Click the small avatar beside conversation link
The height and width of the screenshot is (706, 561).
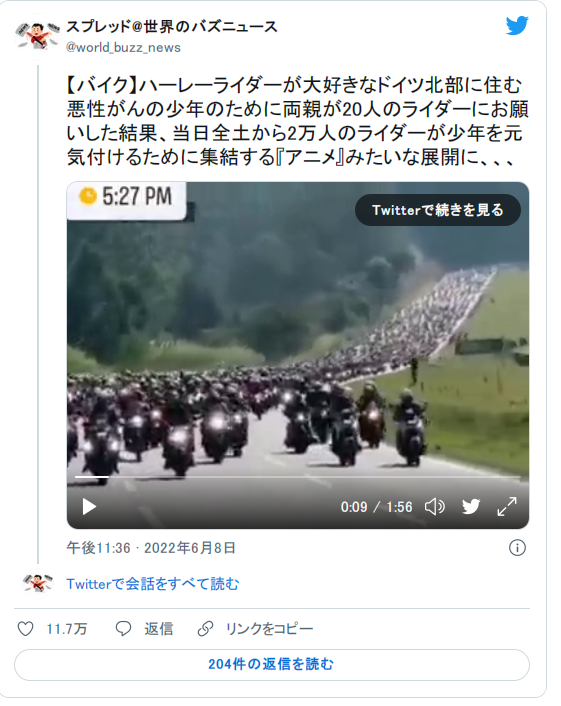(x=38, y=583)
